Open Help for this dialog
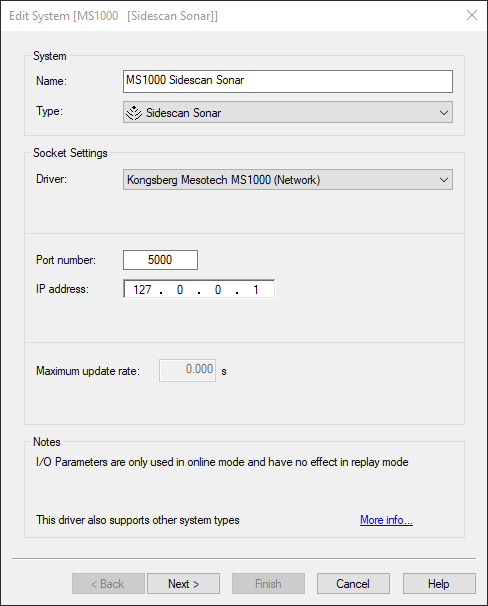Viewport: 488px width, 606px height. pos(439,584)
